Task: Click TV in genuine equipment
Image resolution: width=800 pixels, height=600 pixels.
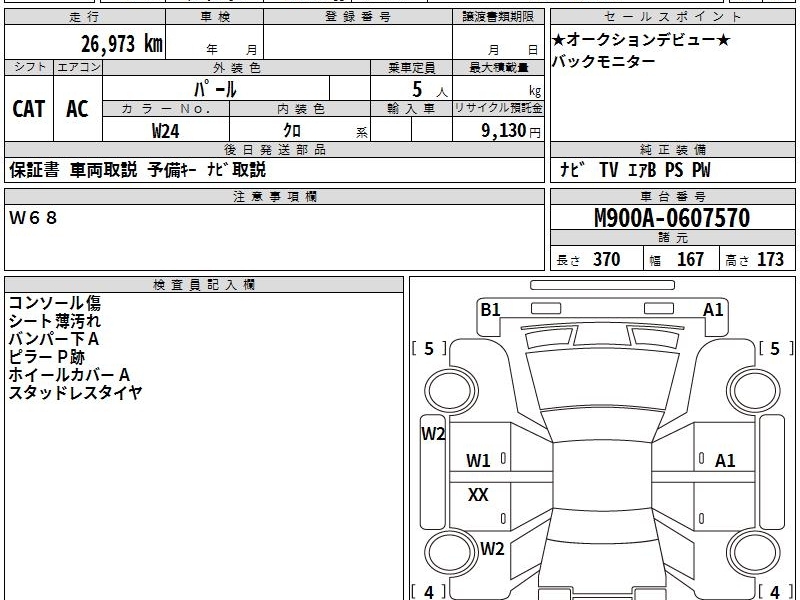Action: click(x=609, y=170)
